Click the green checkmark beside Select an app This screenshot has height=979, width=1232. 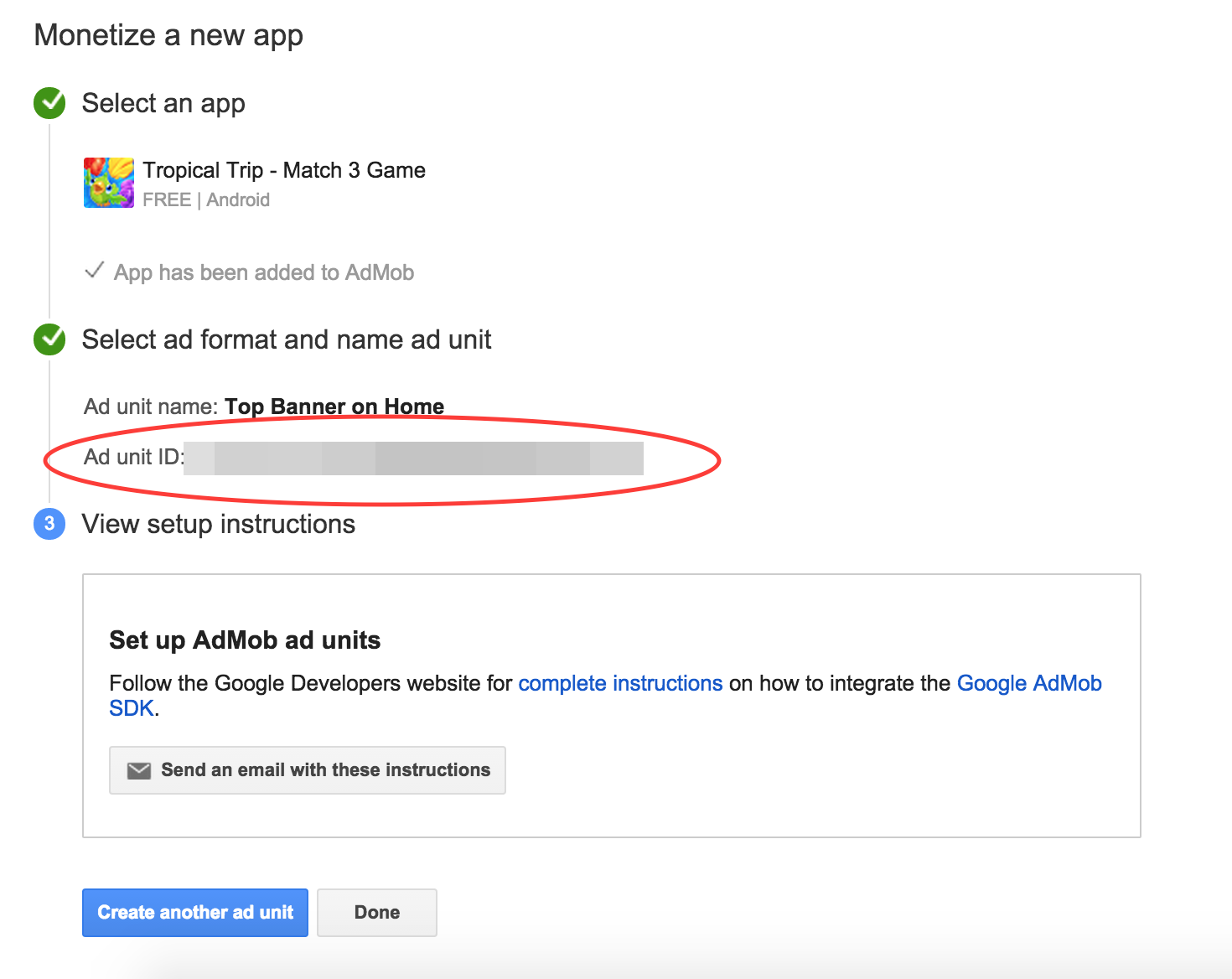[x=49, y=103]
